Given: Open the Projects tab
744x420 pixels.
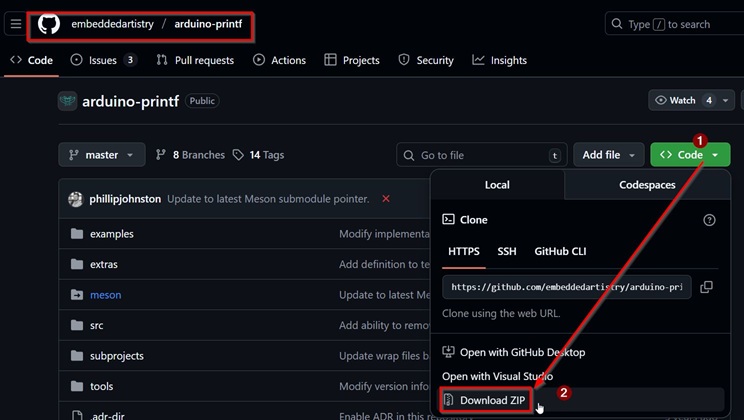Looking at the screenshot, I should [x=352, y=60].
